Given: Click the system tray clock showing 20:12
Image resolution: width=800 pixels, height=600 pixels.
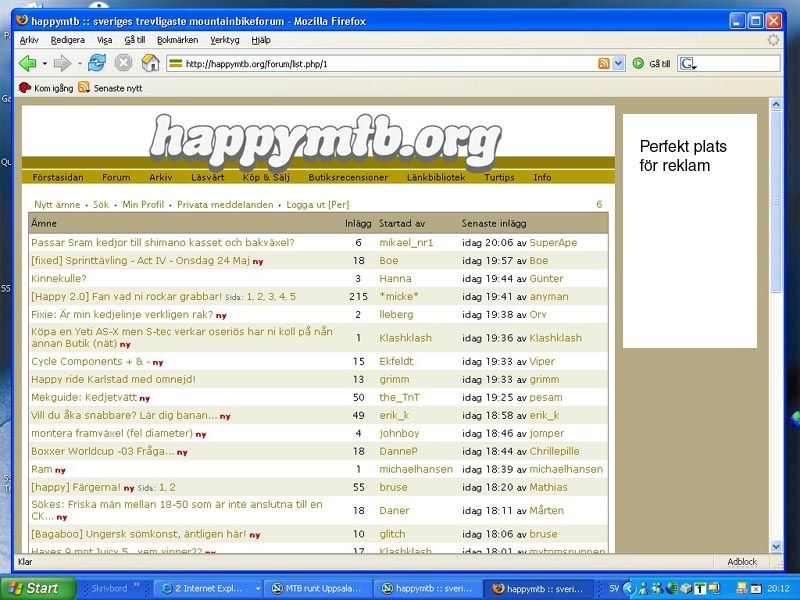Looking at the screenshot, I should coord(778,588).
